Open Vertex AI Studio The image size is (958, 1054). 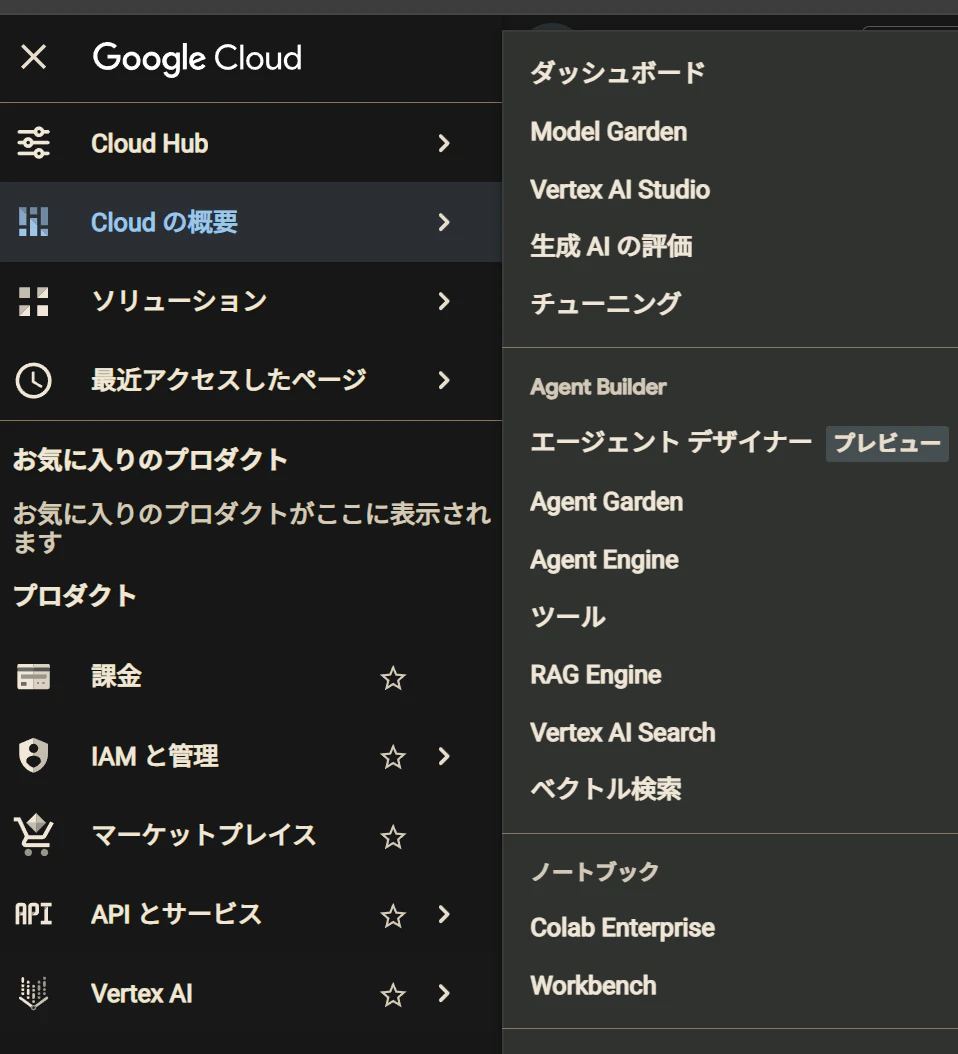pyautogui.click(x=620, y=190)
